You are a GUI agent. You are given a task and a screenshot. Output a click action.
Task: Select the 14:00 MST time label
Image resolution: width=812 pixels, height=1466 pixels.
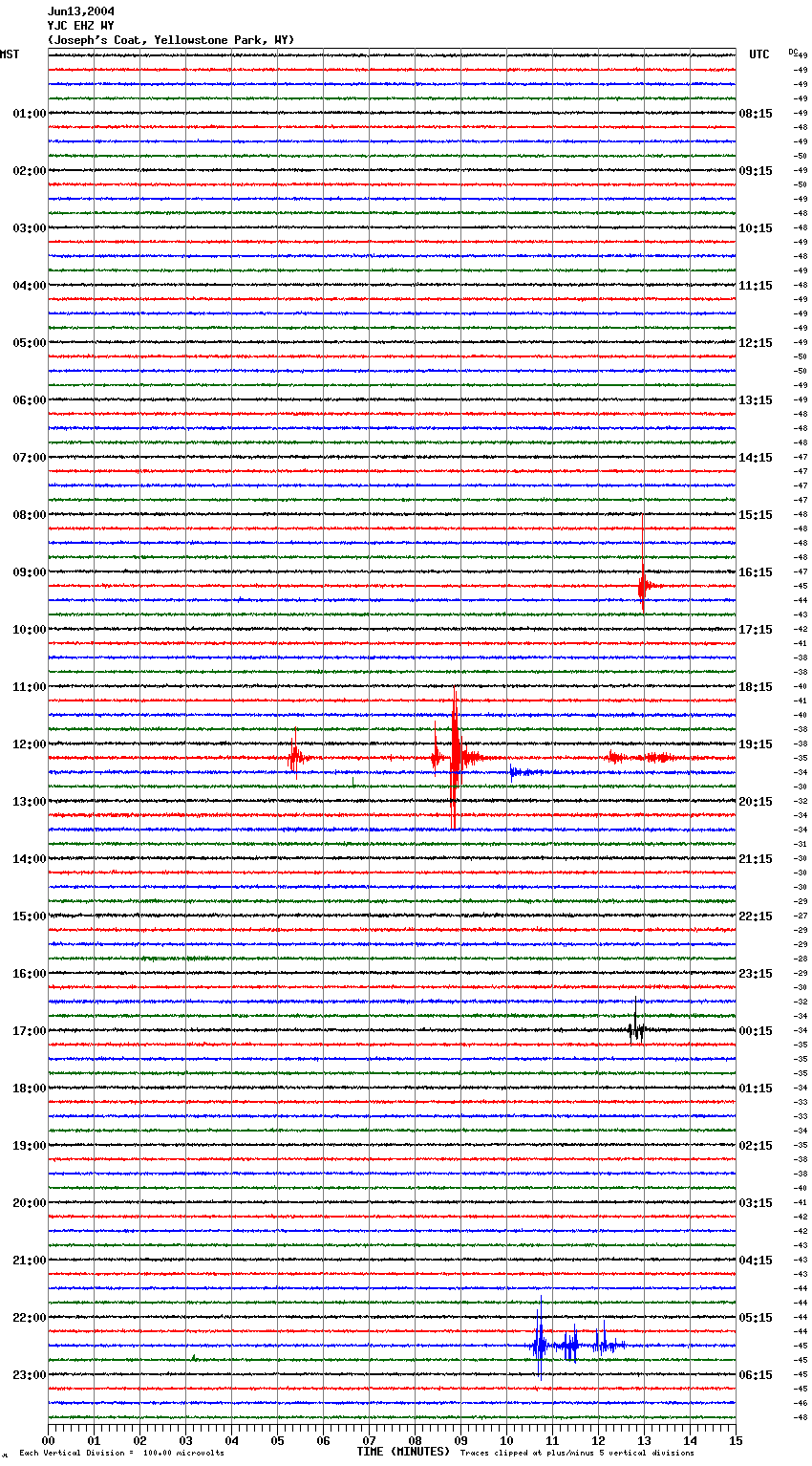click(x=30, y=859)
